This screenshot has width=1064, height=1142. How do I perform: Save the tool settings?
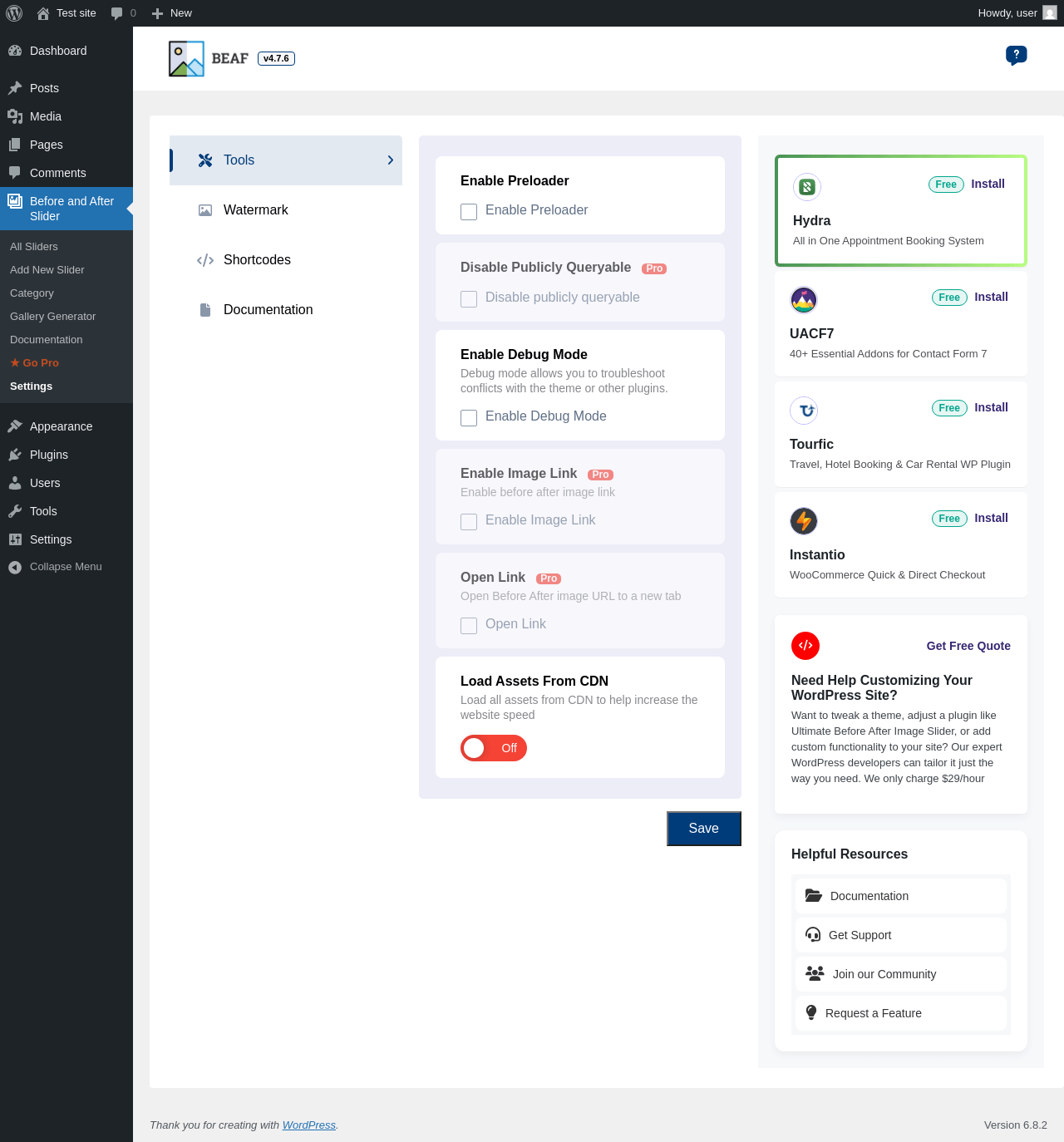pos(704,829)
